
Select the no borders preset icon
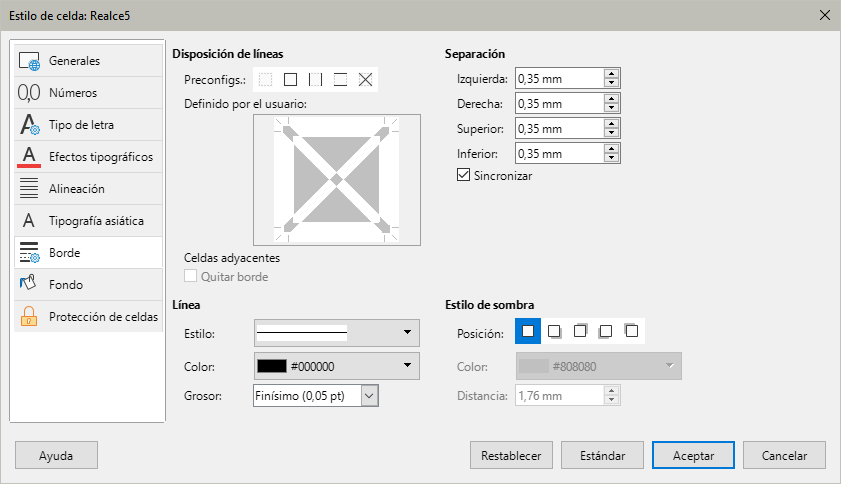click(x=265, y=79)
